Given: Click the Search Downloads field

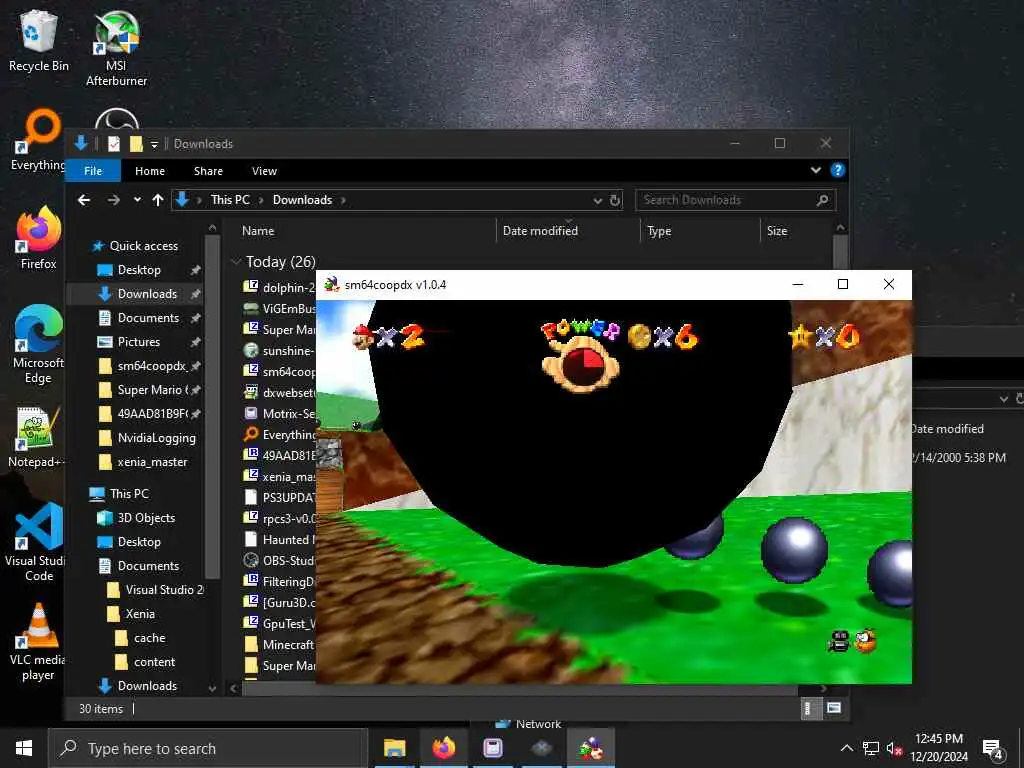Looking at the screenshot, I should click(x=735, y=200).
